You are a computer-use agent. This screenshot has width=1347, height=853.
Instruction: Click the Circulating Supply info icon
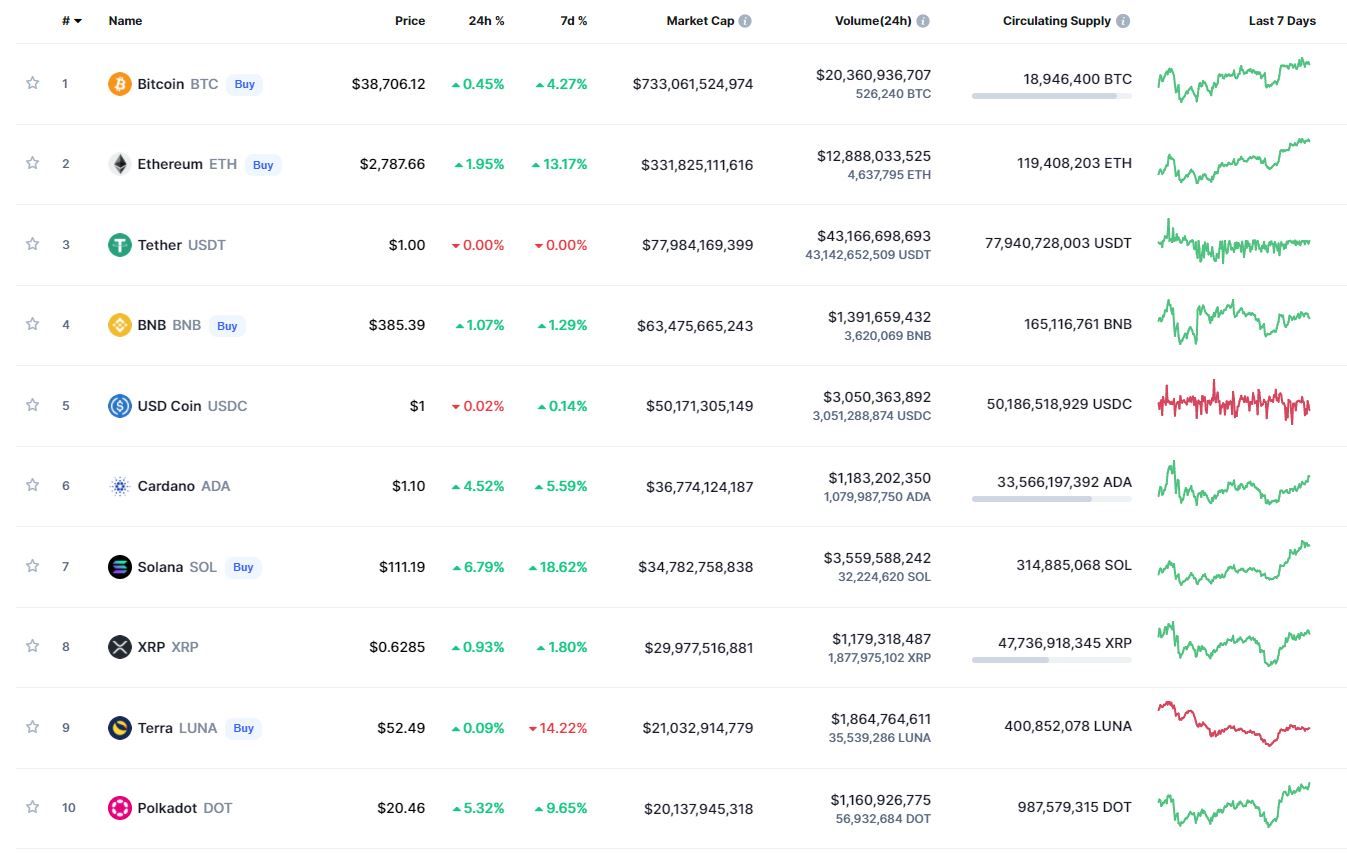coord(1123,21)
